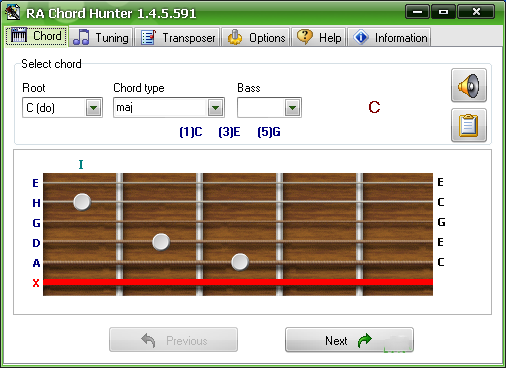The height and width of the screenshot is (368, 506).
Task: Click the green arrow on Next
Action: pyautogui.click(x=364, y=340)
